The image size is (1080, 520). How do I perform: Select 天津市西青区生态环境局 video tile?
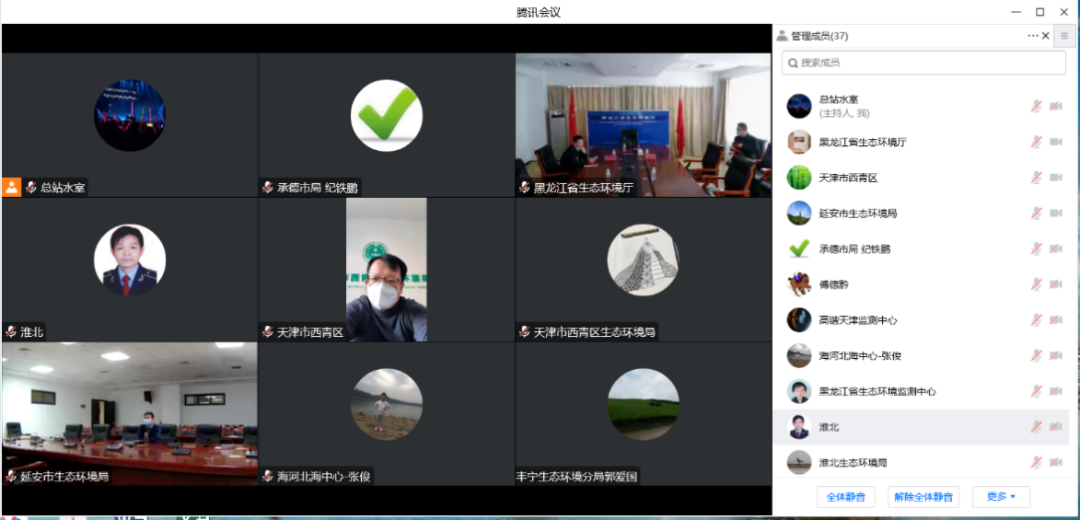point(643,270)
